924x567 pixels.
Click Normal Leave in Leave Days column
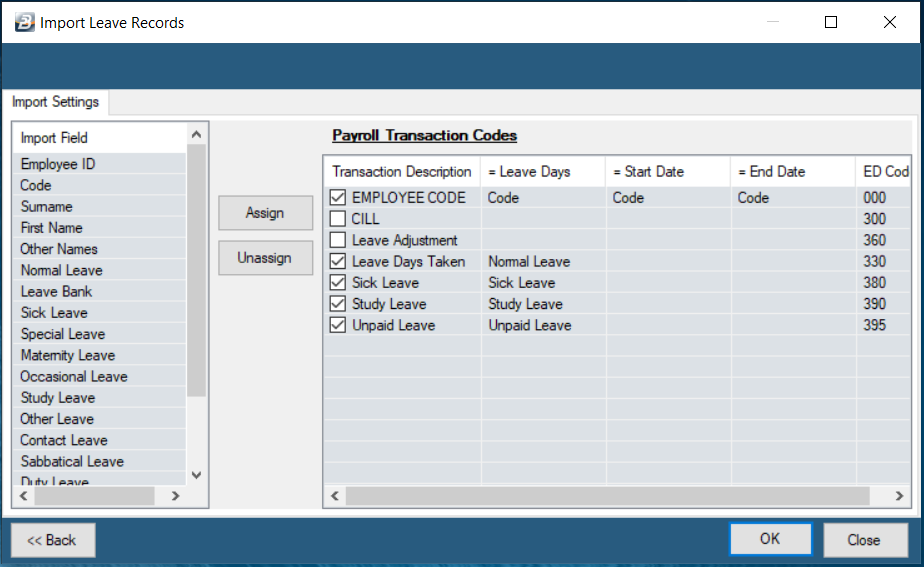point(543,261)
